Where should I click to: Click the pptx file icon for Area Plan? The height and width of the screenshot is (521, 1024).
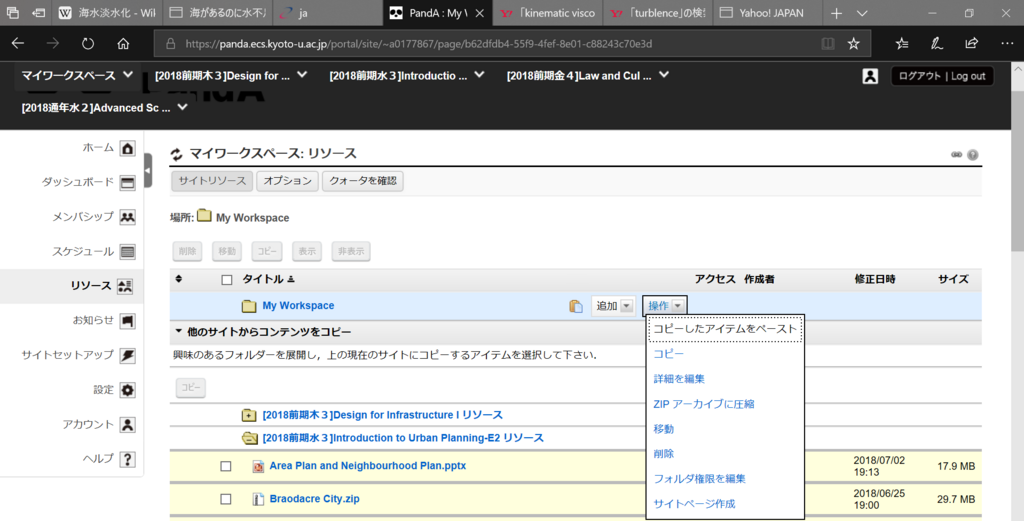[258, 466]
